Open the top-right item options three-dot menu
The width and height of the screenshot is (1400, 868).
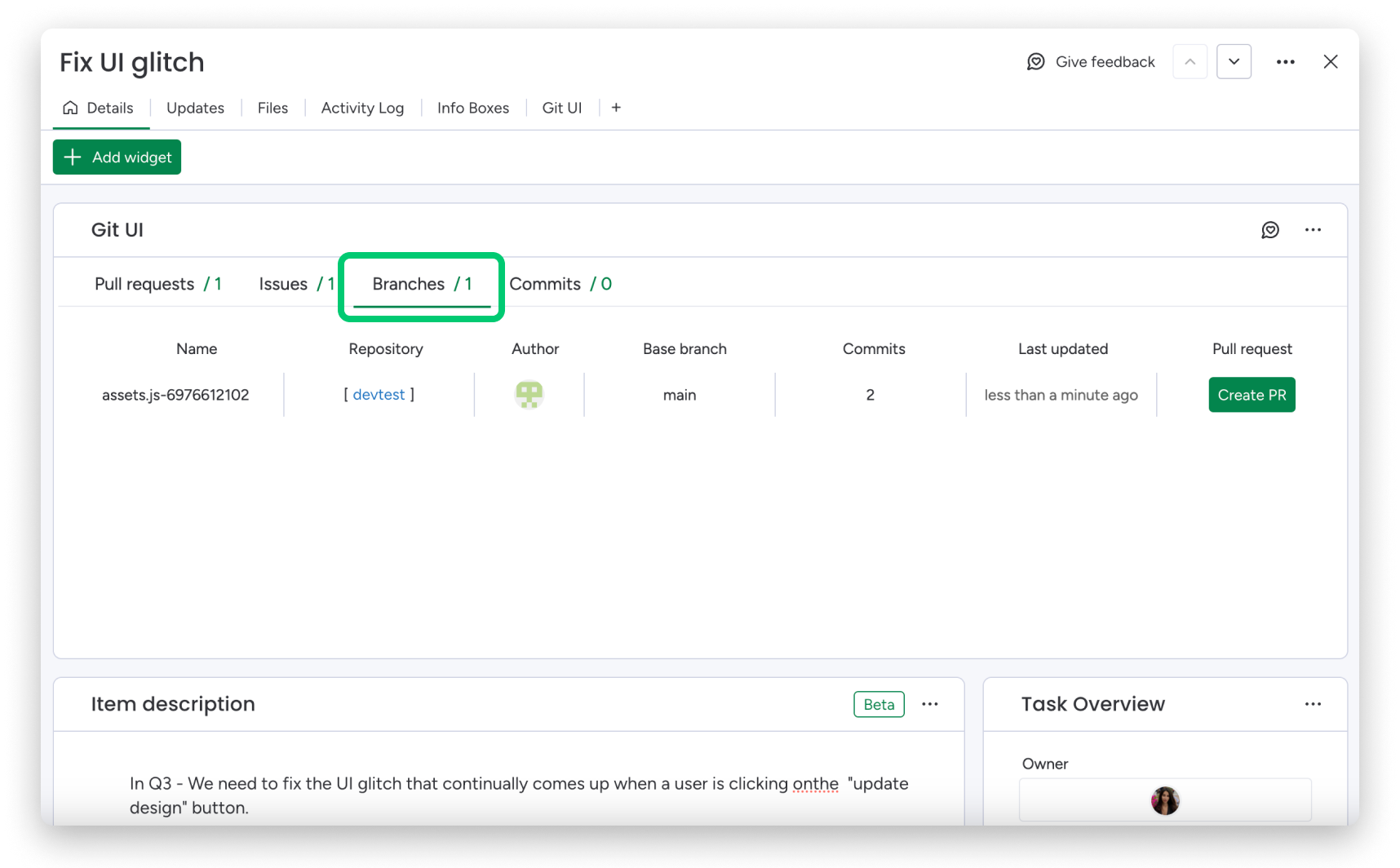click(x=1286, y=61)
